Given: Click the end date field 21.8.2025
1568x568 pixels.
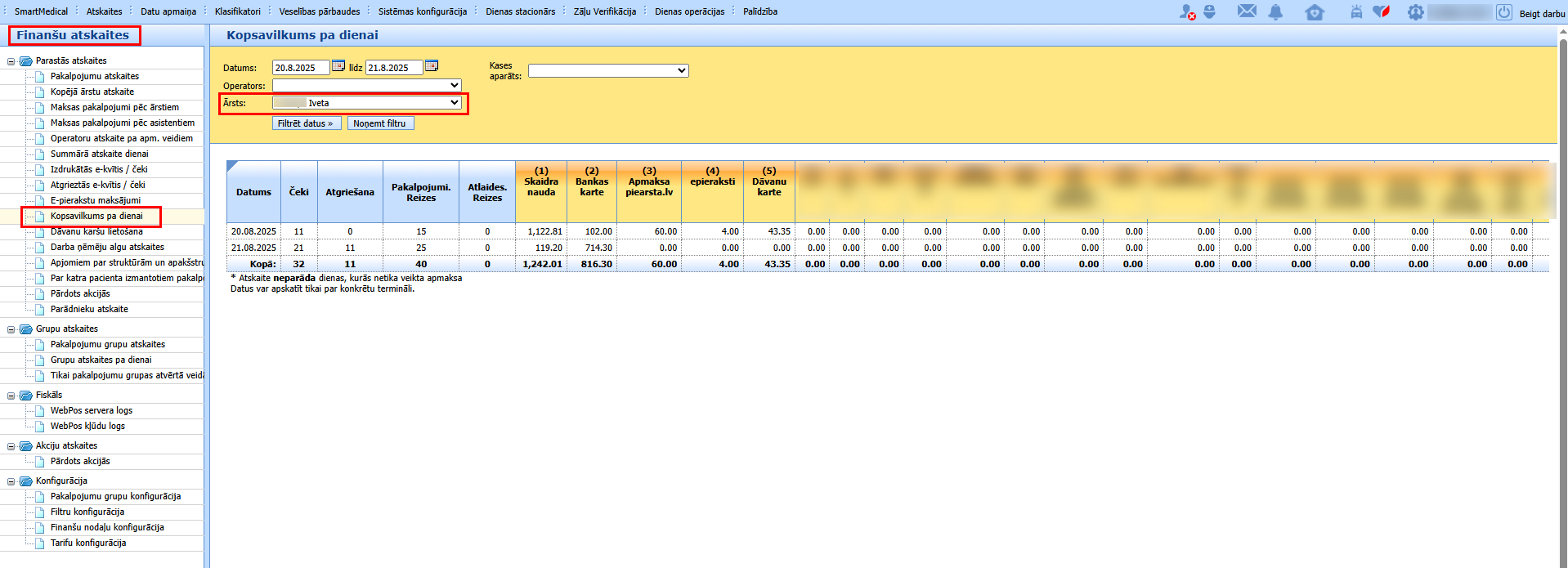Looking at the screenshot, I should point(394,68).
